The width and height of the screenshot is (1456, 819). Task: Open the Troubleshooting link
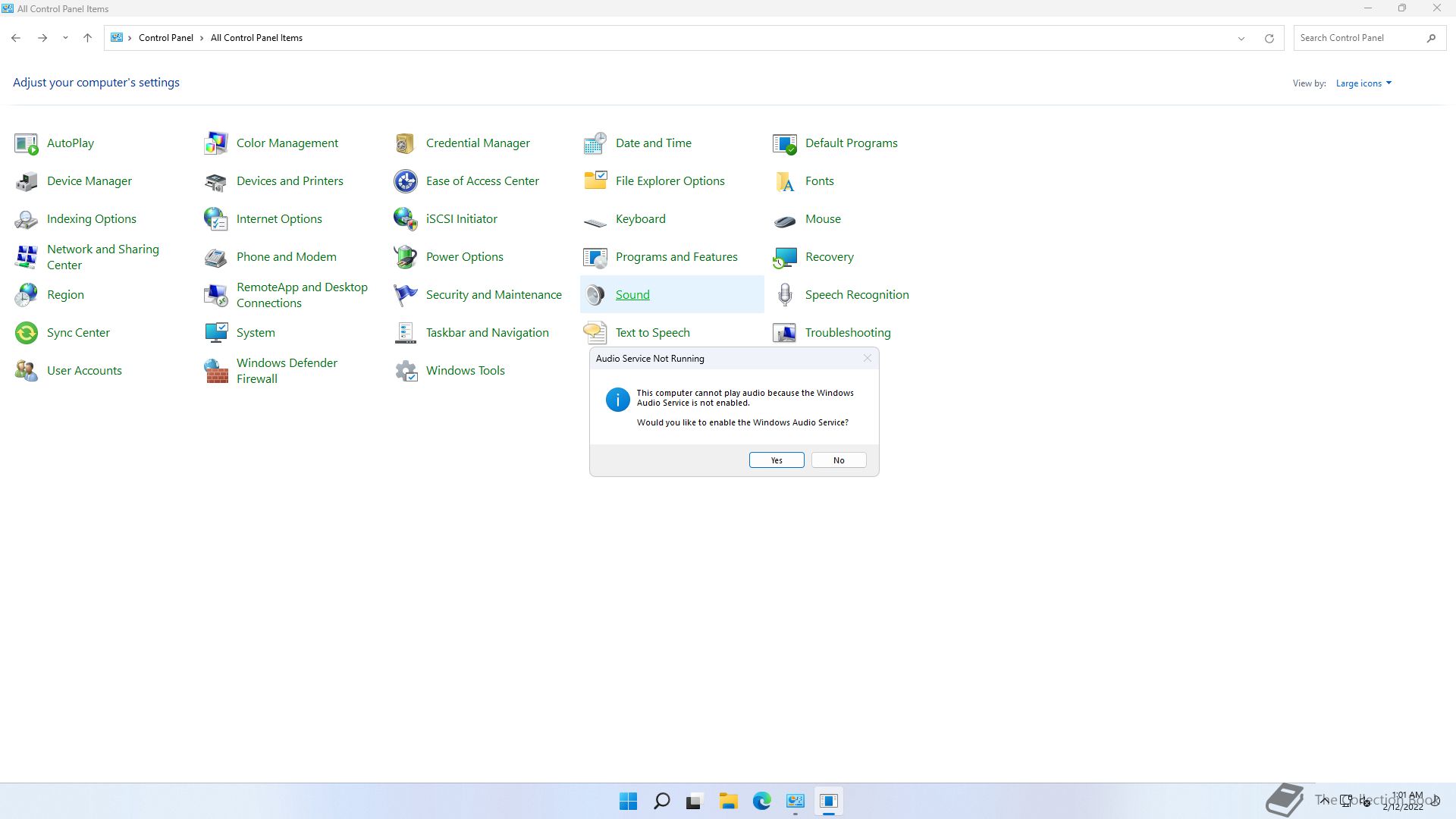[x=848, y=333]
